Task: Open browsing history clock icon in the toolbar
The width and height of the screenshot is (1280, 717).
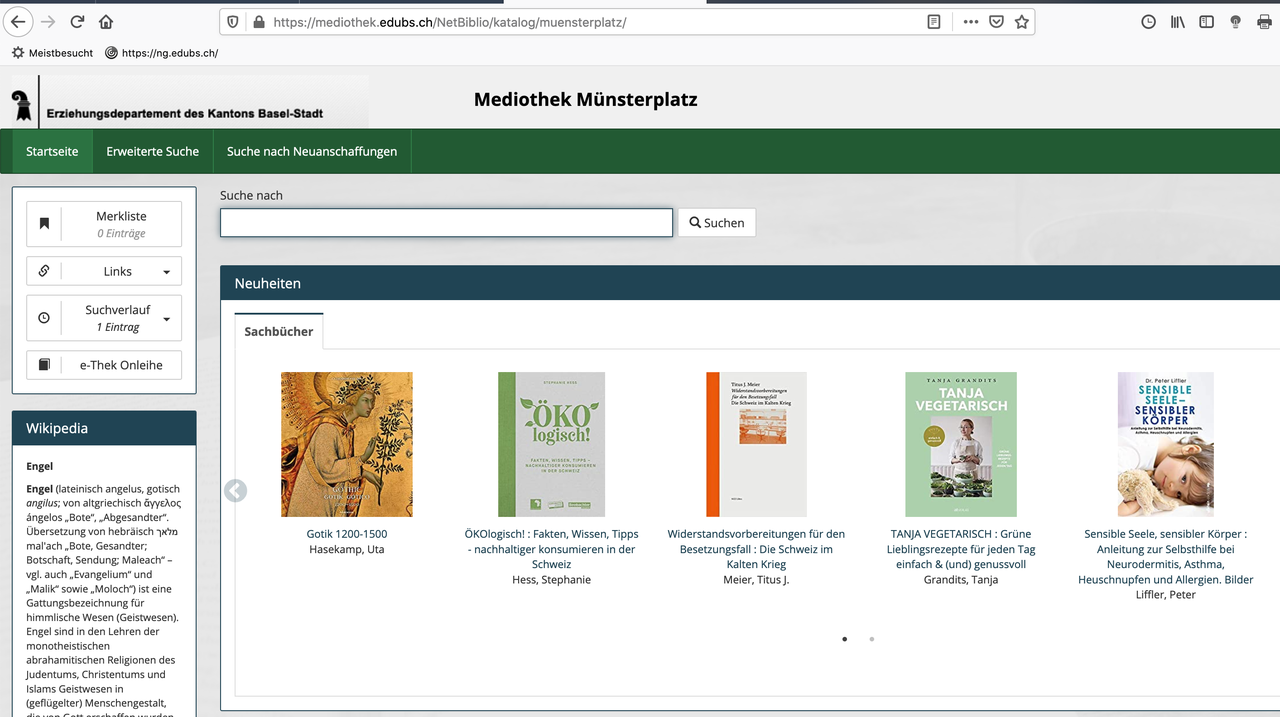Action: click(x=1149, y=21)
